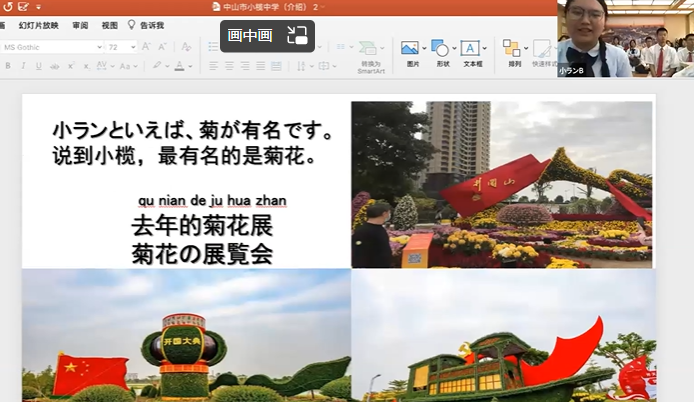694x402 pixels.
Task: Expand the font size 72 dropdown
Action: pyautogui.click(x=133, y=47)
